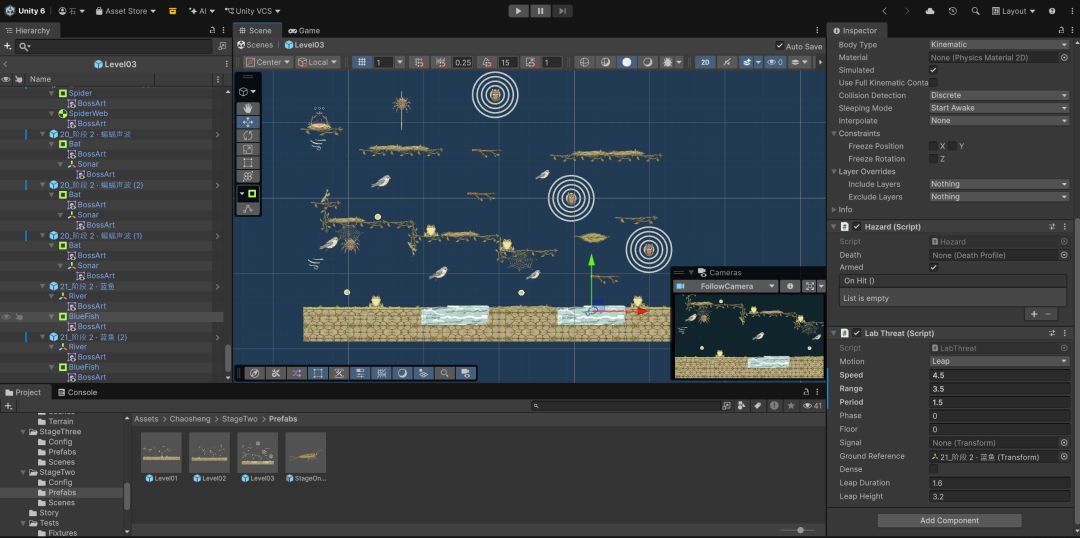Toggle scene audio icon
Viewport: 1080px width, 538px height.
click(727, 62)
